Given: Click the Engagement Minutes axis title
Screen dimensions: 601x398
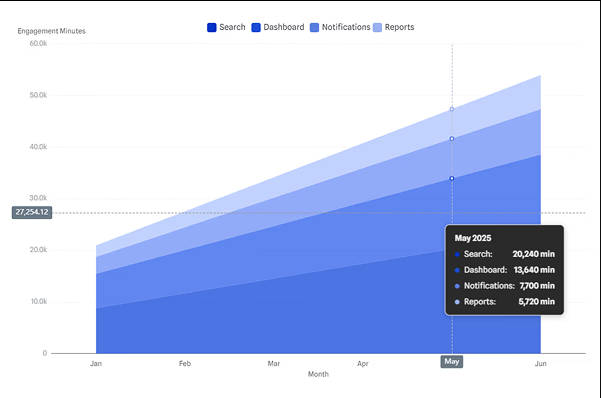Looking at the screenshot, I should pos(51,31).
